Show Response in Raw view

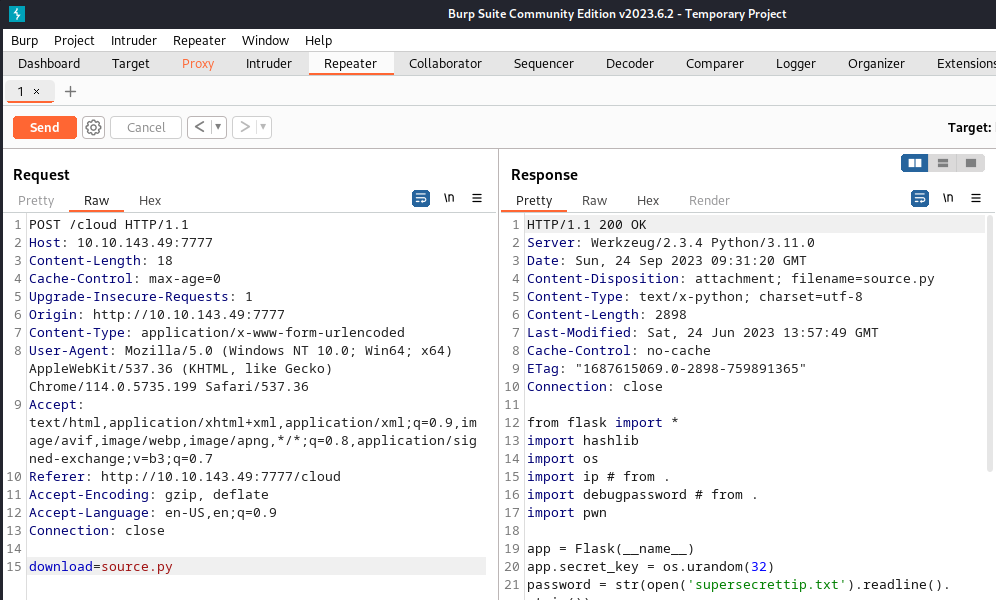coord(595,201)
